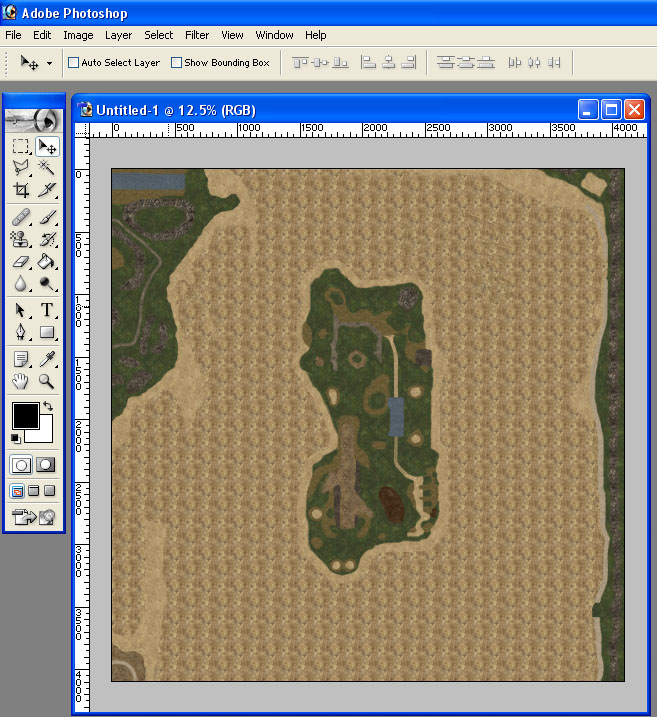Activate the Type tool
Image resolution: width=657 pixels, height=717 pixels.
click(x=47, y=310)
